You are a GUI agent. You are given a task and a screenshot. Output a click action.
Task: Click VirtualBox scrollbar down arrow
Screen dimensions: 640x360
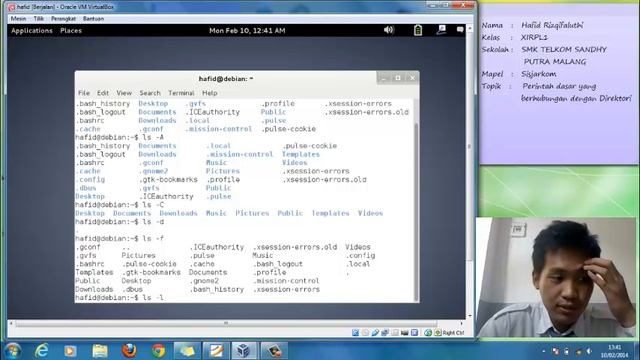469,316
